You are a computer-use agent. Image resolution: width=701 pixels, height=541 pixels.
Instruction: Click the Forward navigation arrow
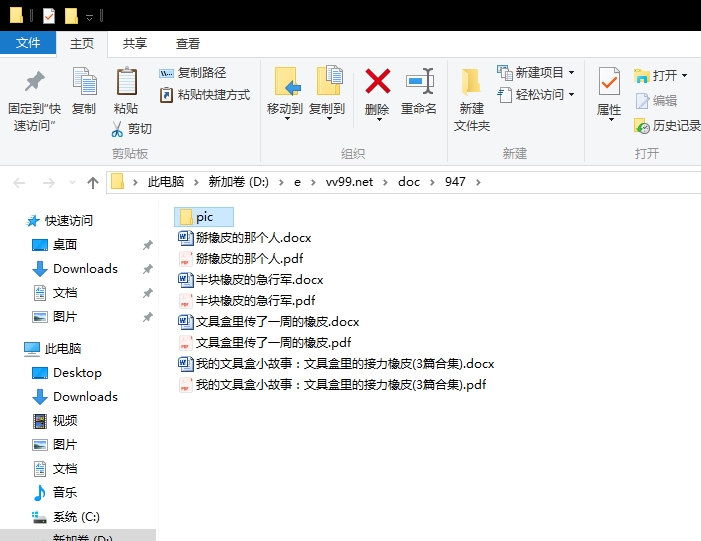click(x=49, y=182)
